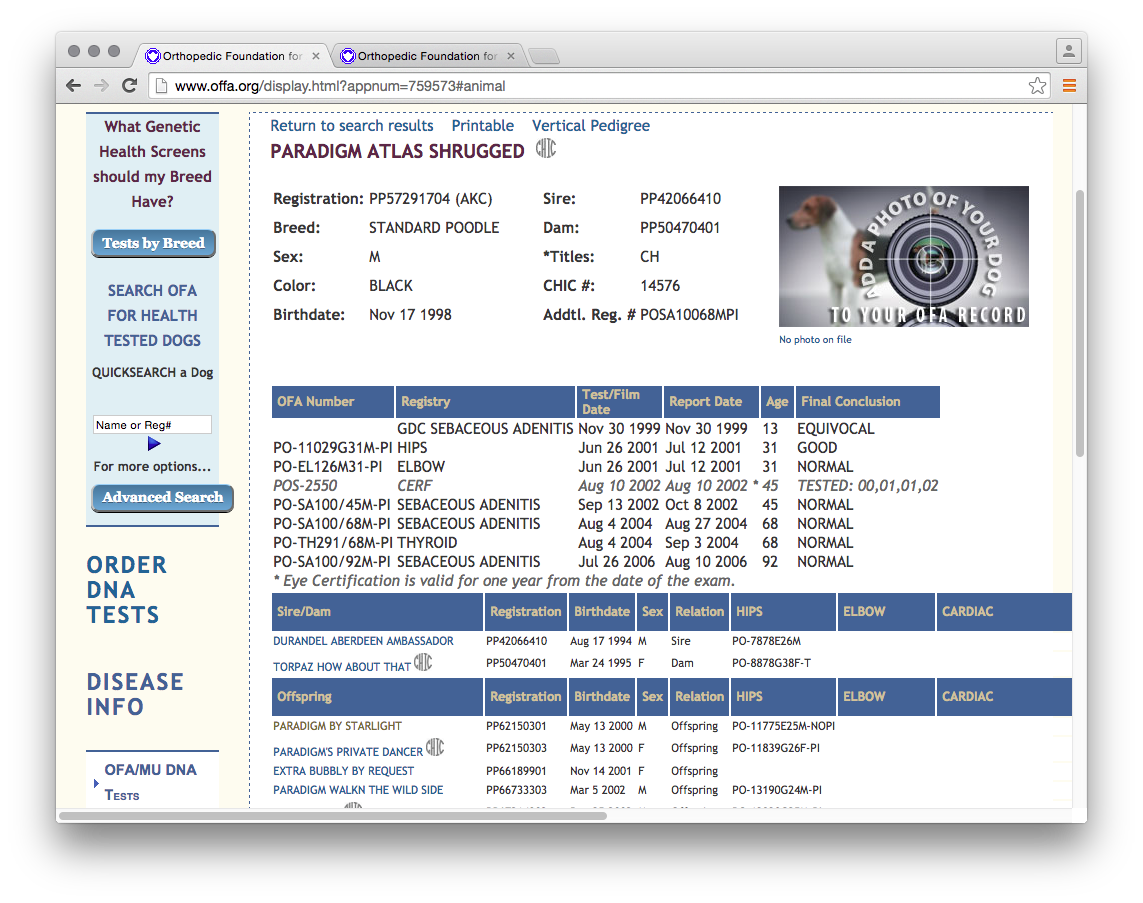Open the Chrome hamburger menu
The image size is (1143, 903).
point(1069,86)
